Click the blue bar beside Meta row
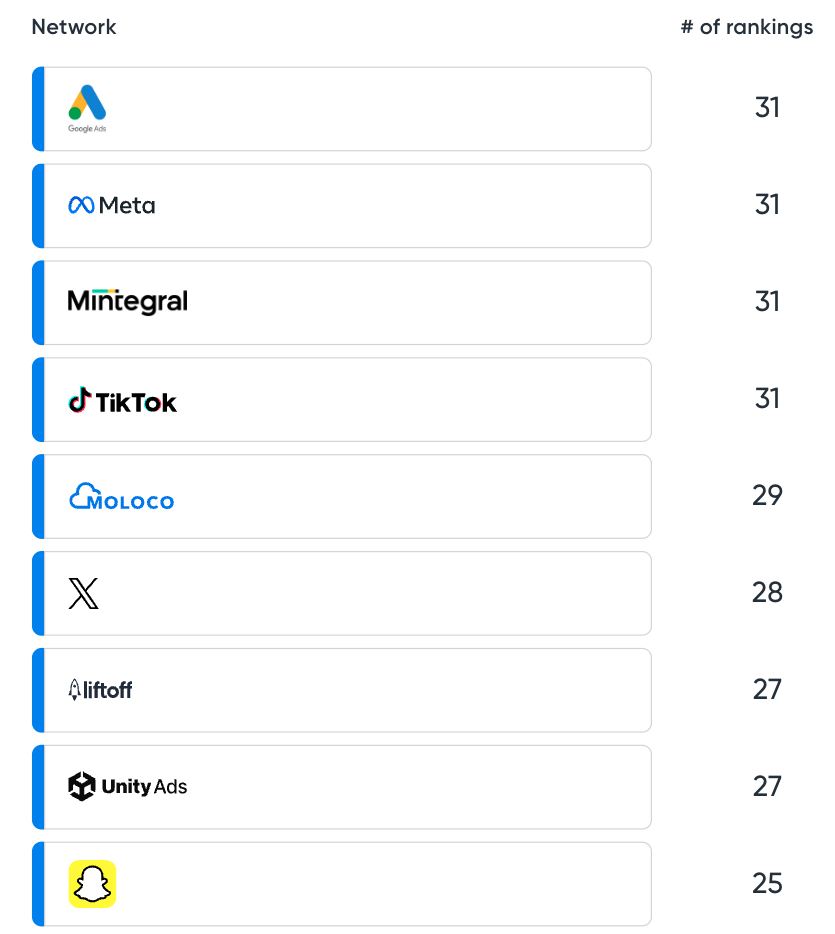 point(38,205)
